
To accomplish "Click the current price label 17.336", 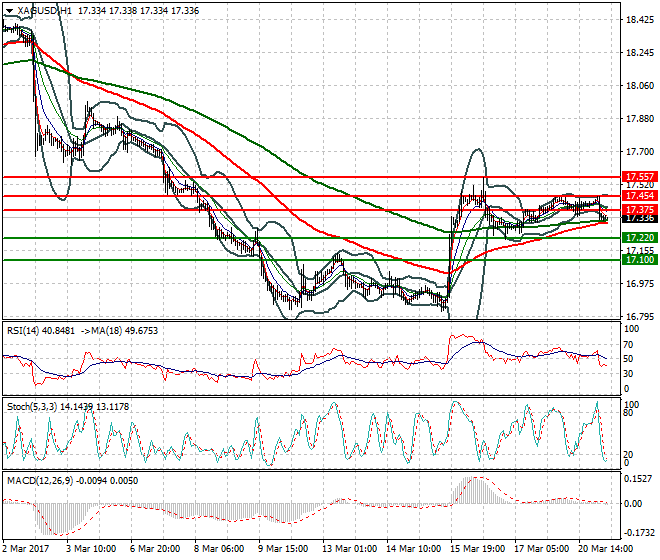I will [639, 219].
